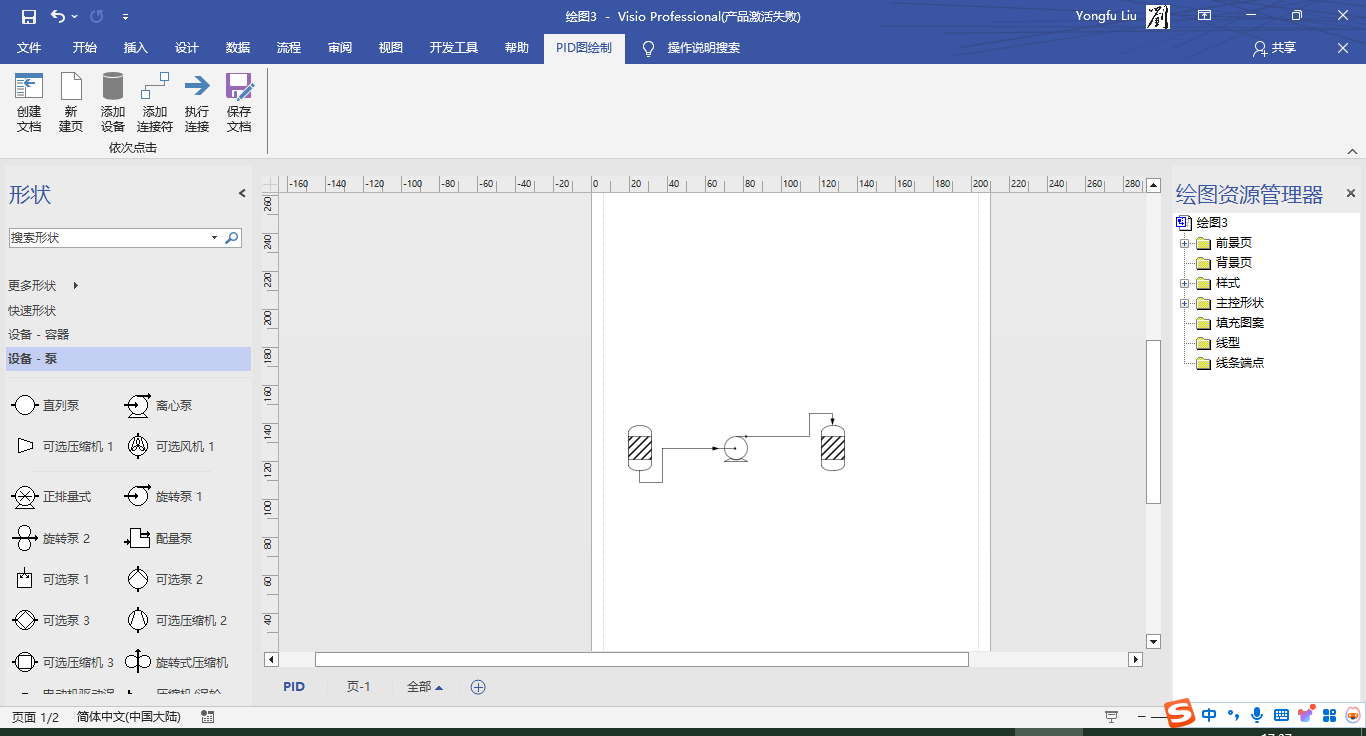1366x736 pixels.
Task: Toggle Sogou 中 Chinese/English input mode
Action: [1209, 715]
